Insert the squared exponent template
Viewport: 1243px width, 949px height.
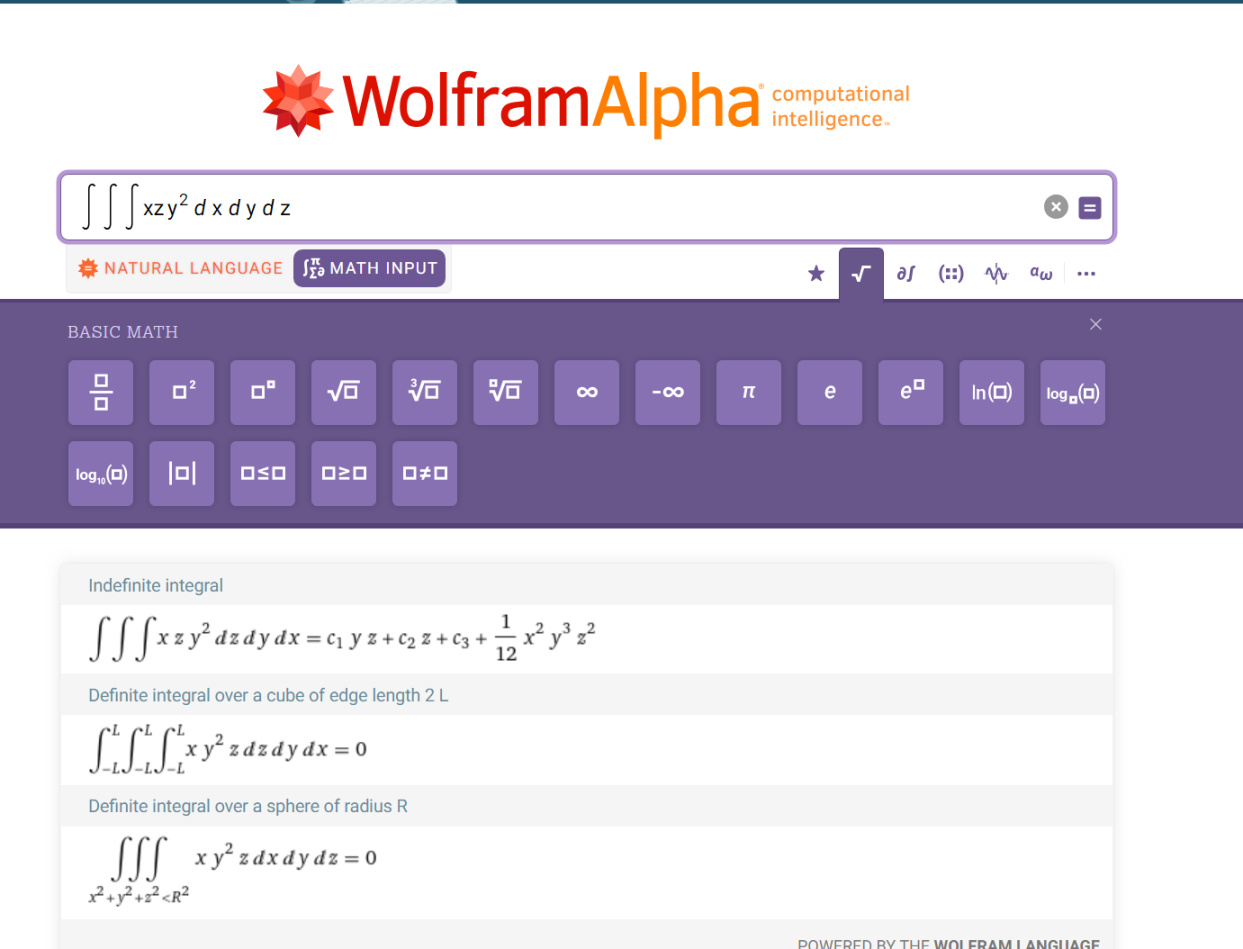182,393
